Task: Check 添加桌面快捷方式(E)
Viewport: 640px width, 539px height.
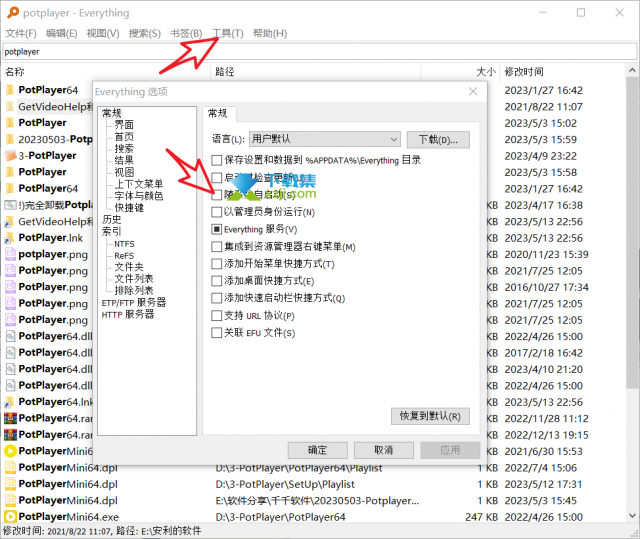Action: pyautogui.click(x=216, y=281)
